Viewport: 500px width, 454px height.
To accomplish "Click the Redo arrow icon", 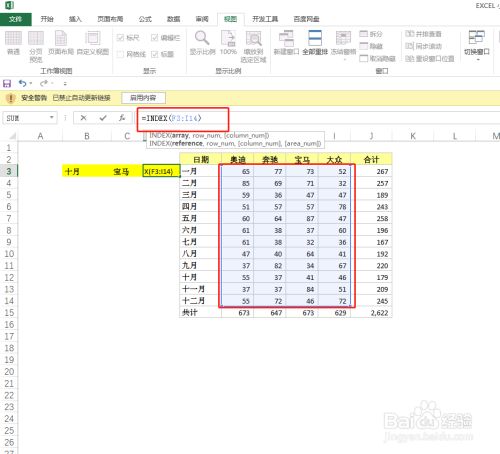I will [x=44, y=83].
